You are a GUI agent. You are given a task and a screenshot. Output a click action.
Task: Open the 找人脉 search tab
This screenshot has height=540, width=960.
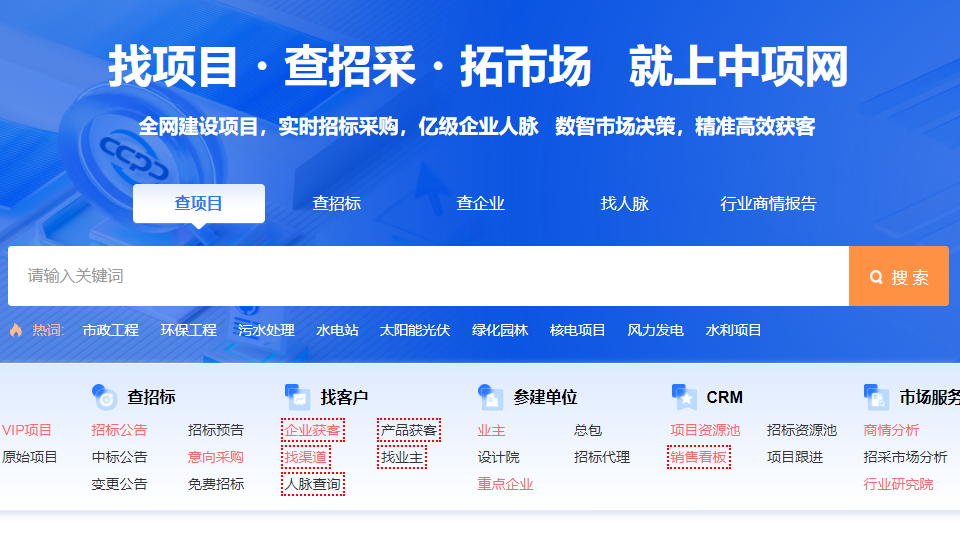click(x=624, y=203)
